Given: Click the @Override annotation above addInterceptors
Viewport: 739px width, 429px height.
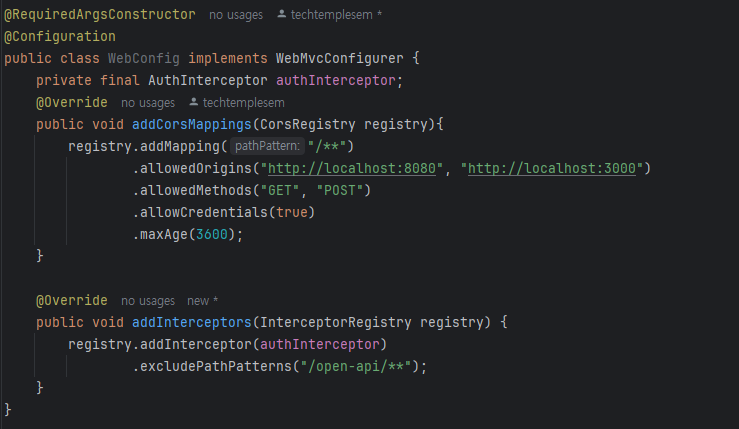Looking at the screenshot, I should [x=72, y=300].
